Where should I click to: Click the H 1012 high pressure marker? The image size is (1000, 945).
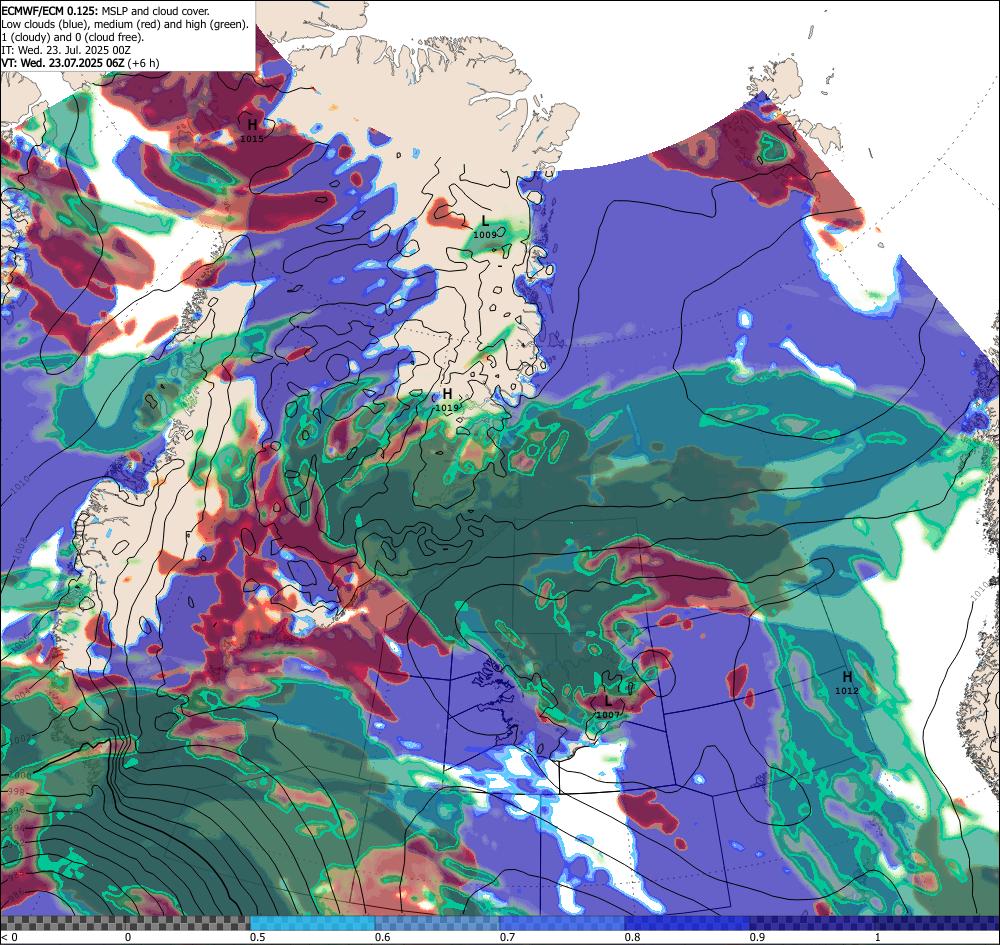(x=847, y=682)
